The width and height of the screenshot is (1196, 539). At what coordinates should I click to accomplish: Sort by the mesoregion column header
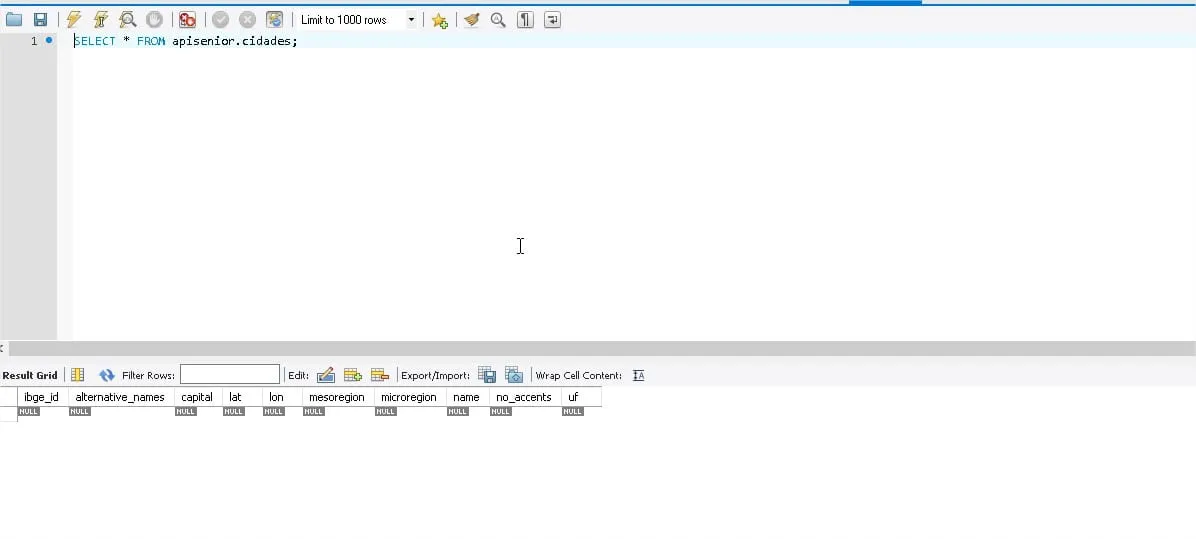tap(336, 397)
